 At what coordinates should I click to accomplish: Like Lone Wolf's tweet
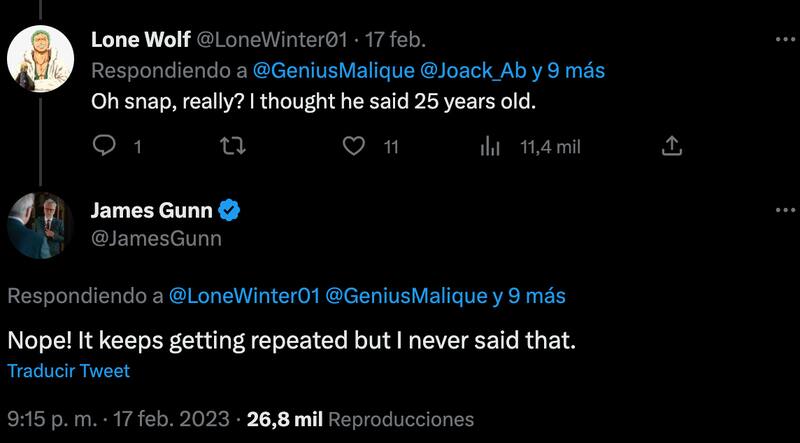point(353,147)
